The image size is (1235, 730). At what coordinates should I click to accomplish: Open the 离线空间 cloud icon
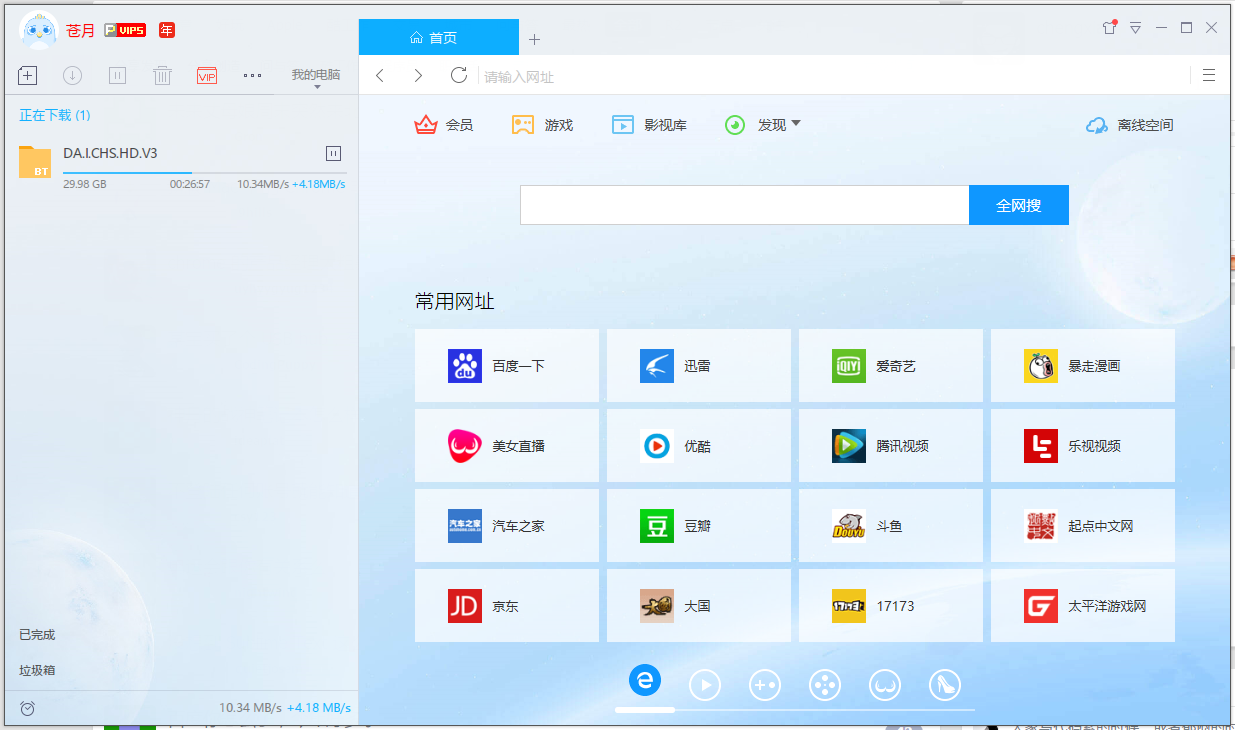click(1097, 125)
